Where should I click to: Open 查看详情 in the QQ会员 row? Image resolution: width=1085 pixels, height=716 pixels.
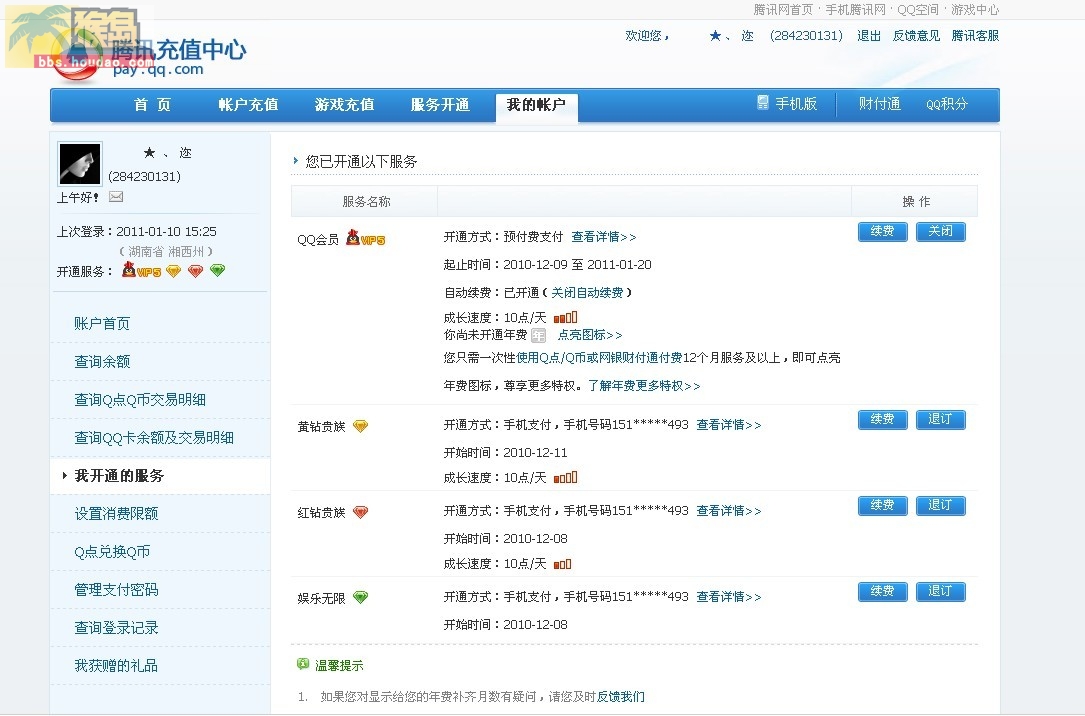604,237
